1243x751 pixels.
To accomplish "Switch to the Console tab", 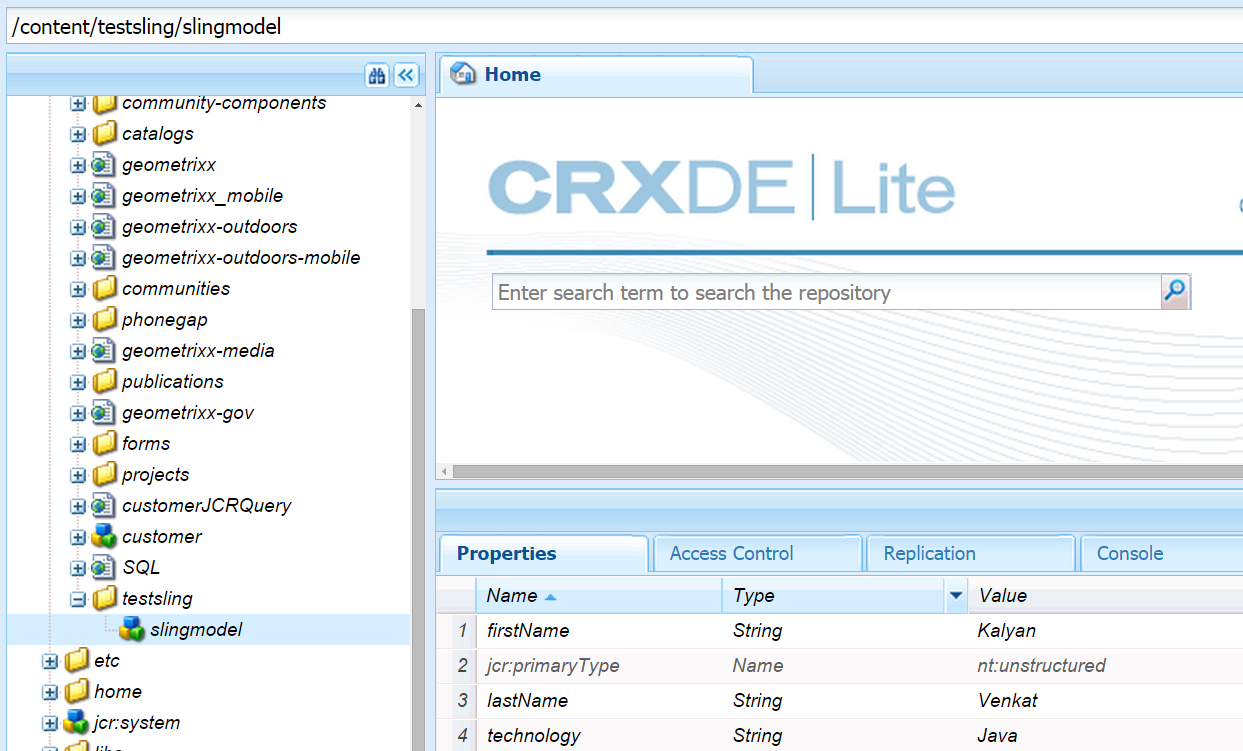I will pos(1160,554).
